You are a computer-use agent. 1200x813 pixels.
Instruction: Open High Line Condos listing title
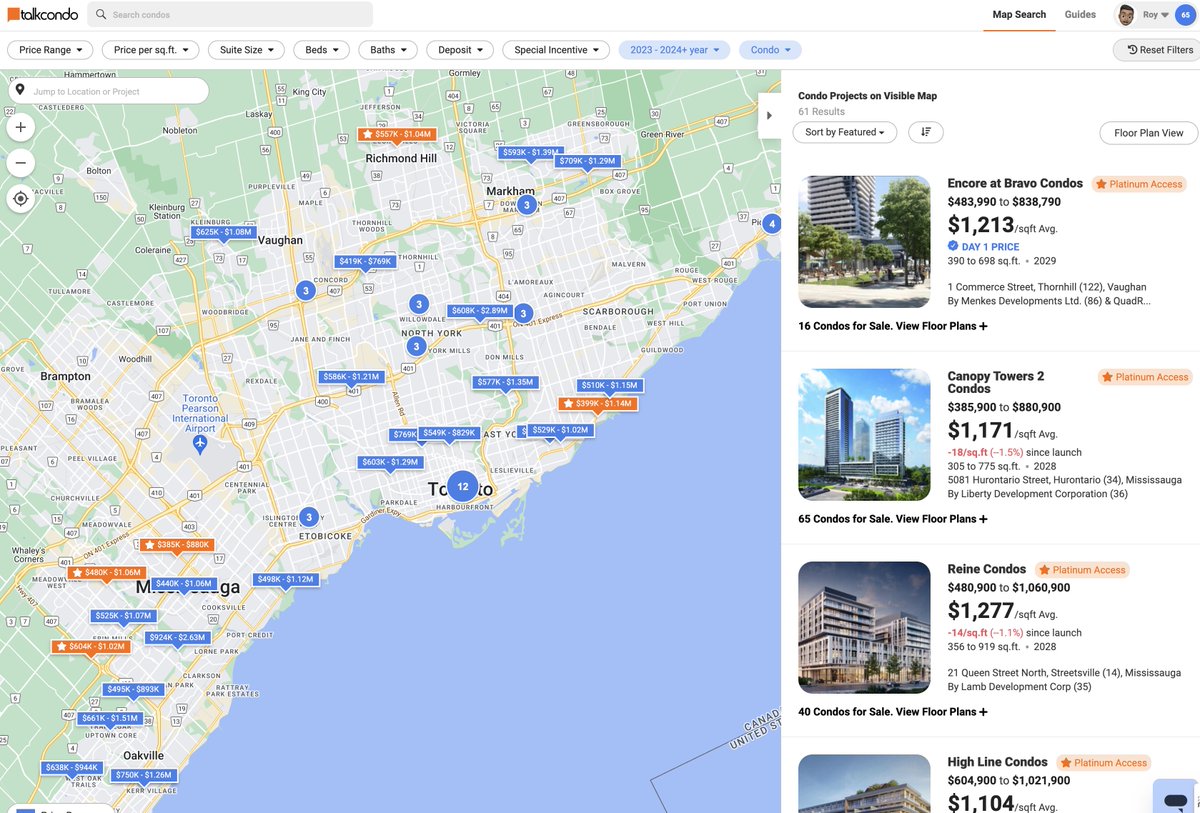point(998,762)
